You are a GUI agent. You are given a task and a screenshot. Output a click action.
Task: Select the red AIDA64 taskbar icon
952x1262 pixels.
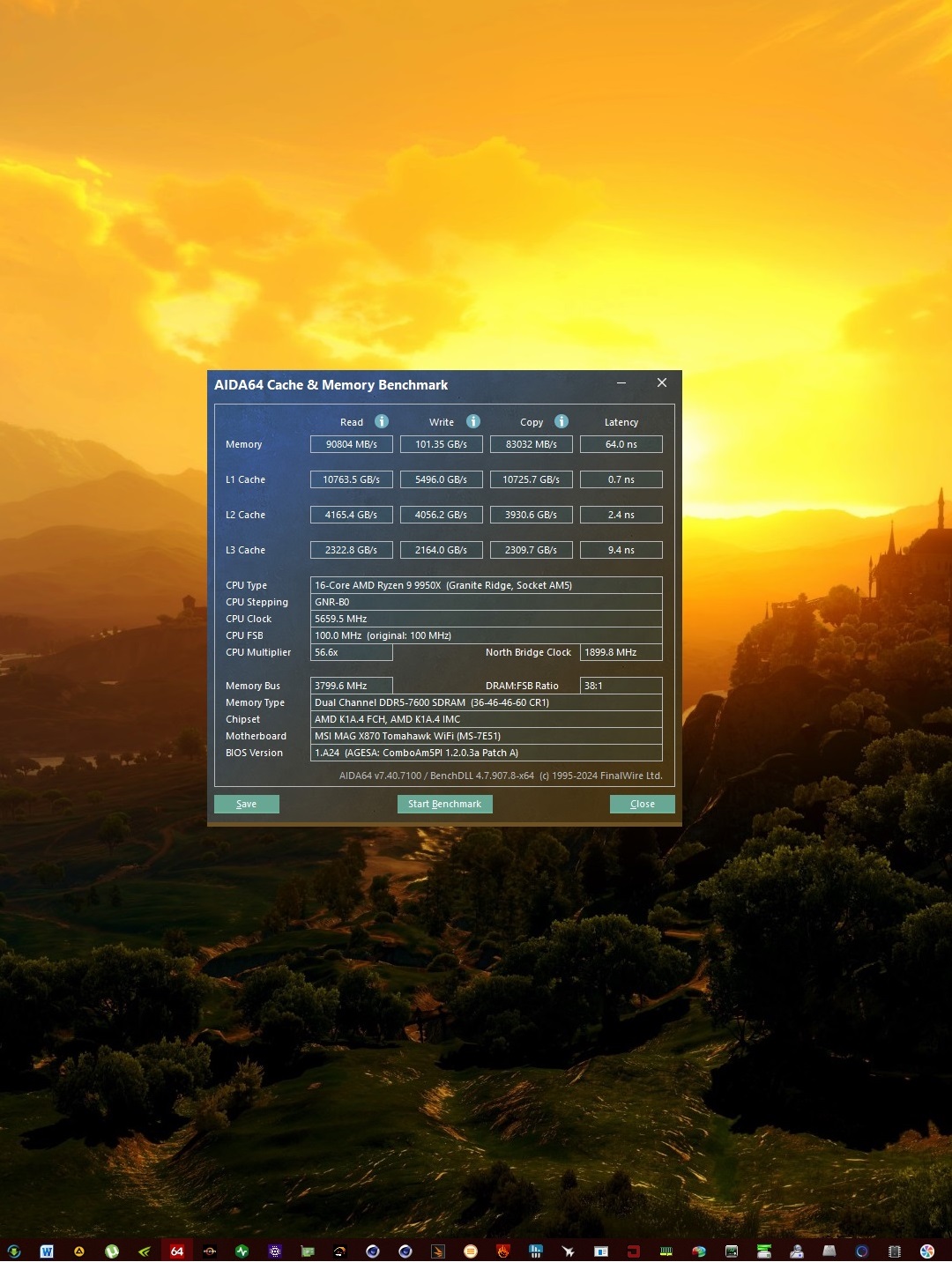pos(177,1251)
